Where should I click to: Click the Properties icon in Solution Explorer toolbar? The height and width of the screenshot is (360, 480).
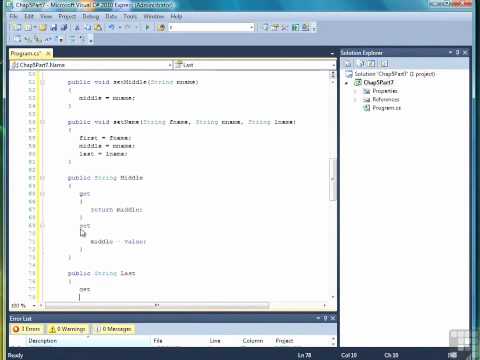click(348, 63)
